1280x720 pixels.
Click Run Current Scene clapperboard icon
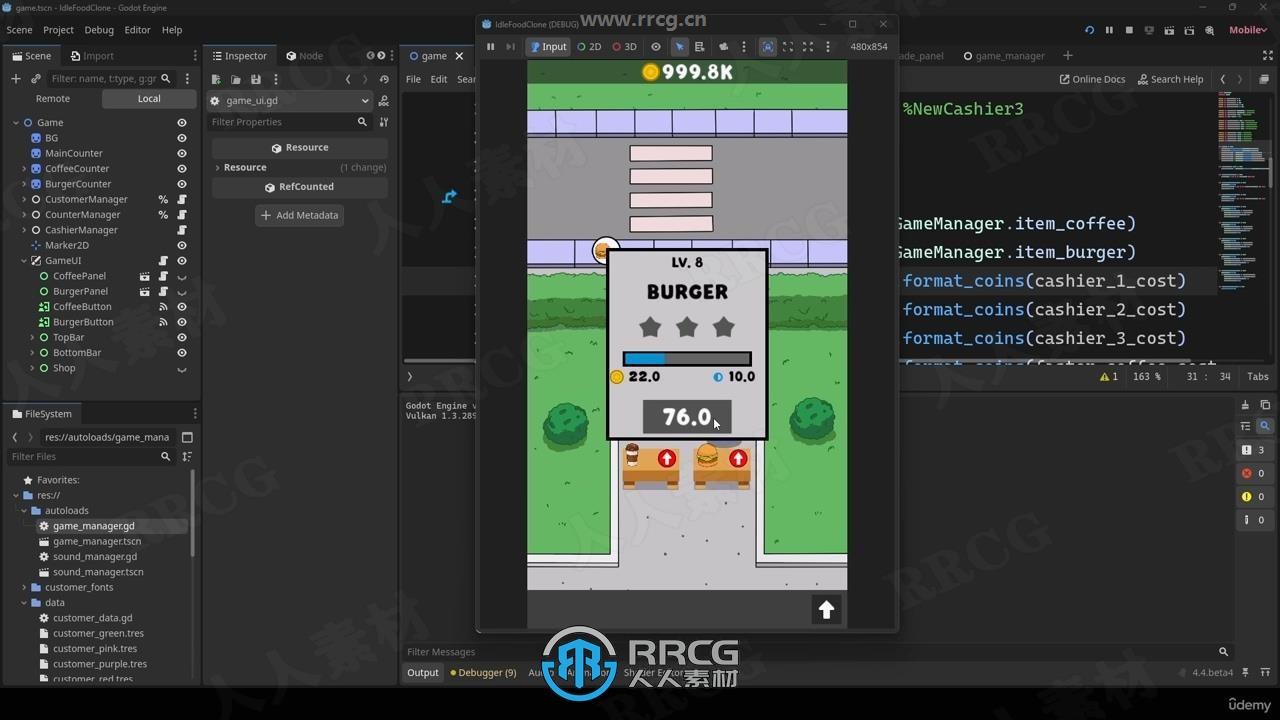coord(1170,30)
